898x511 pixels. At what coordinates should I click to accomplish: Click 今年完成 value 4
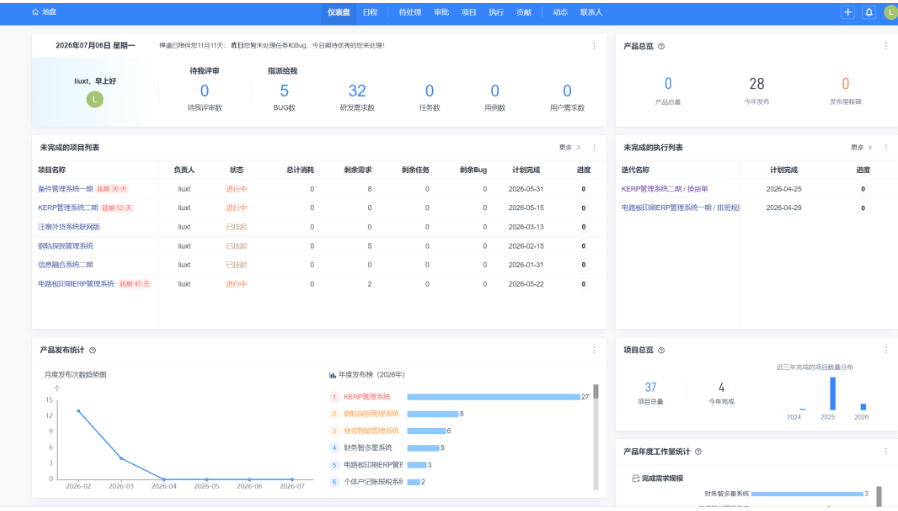[721, 388]
